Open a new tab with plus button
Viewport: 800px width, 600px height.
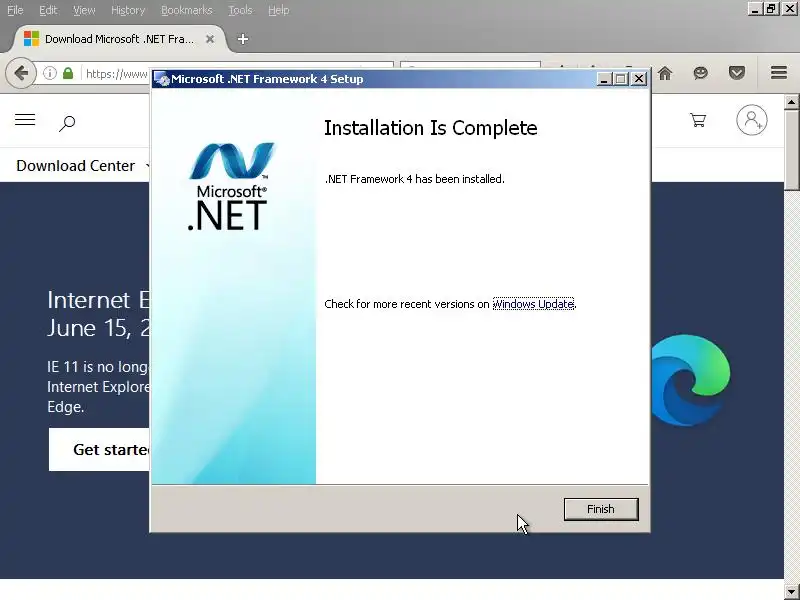[243, 39]
